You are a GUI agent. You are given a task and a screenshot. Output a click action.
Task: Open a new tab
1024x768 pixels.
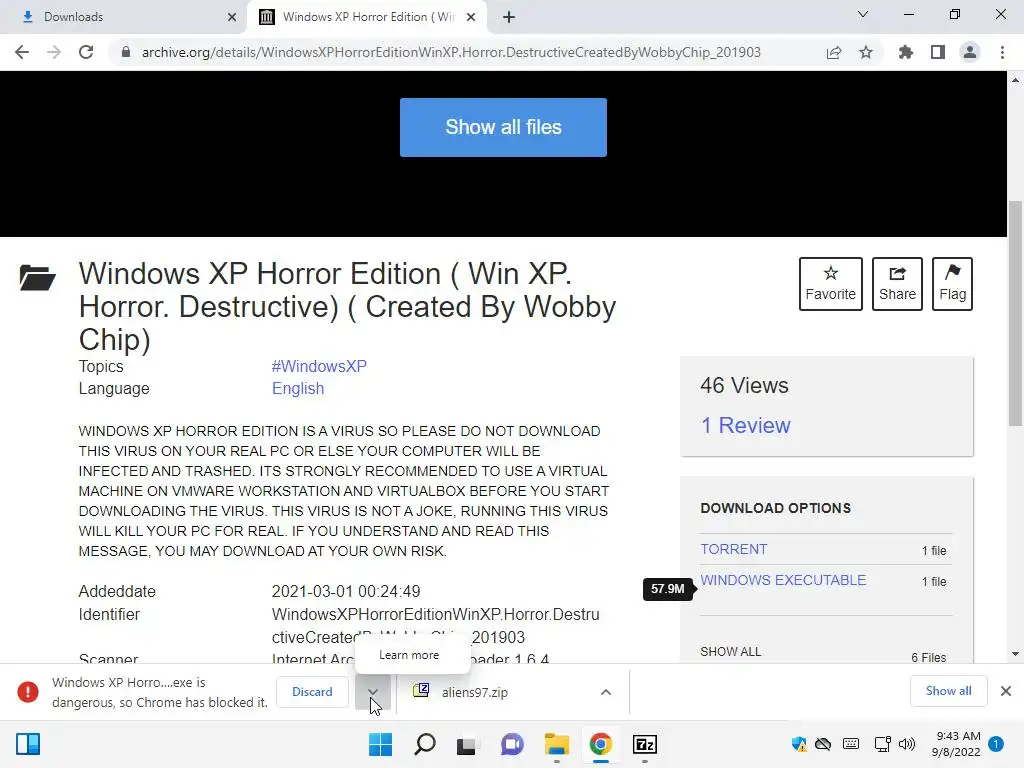click(x=509, y=17)
